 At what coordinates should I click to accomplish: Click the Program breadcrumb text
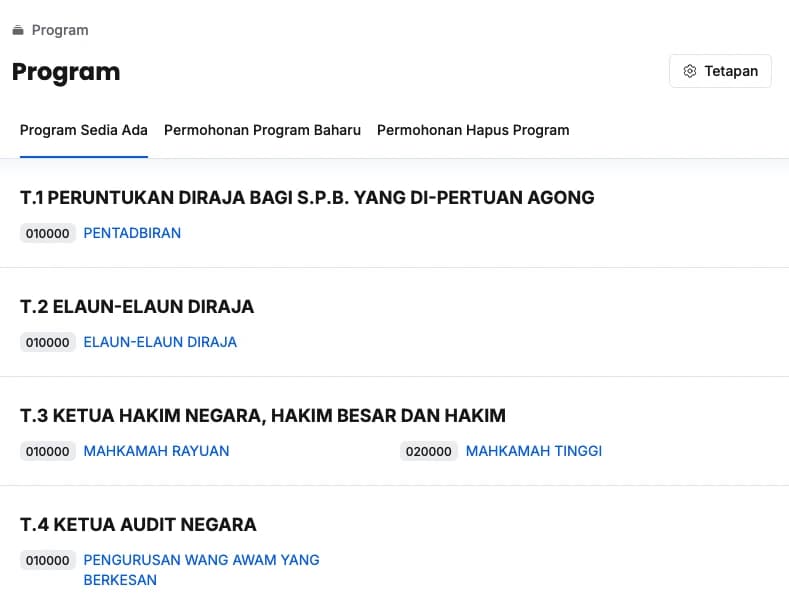60,30
